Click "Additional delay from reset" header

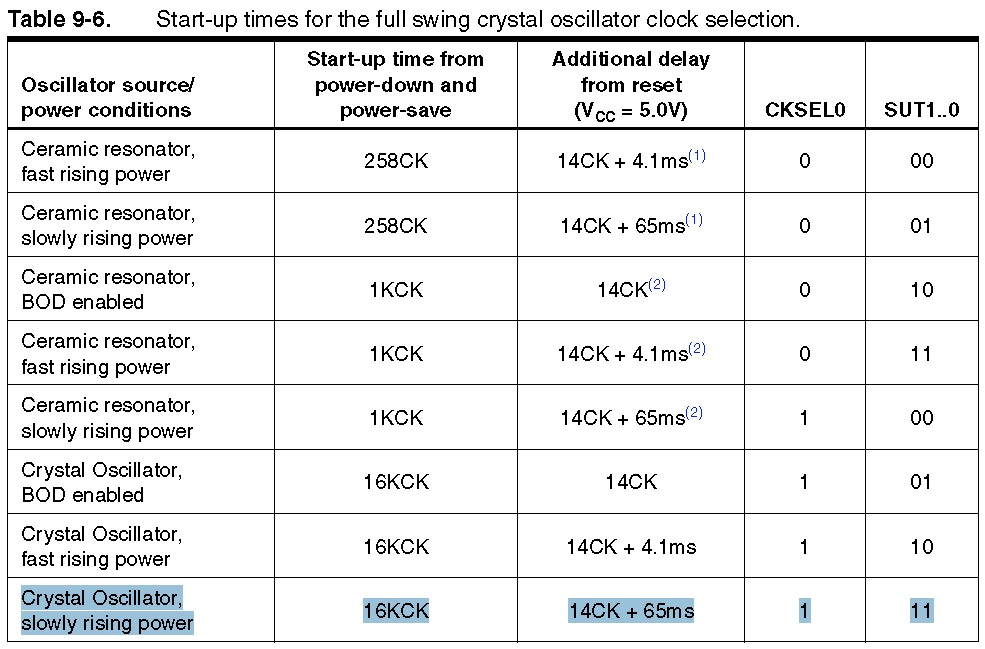[x=630, y=85]
